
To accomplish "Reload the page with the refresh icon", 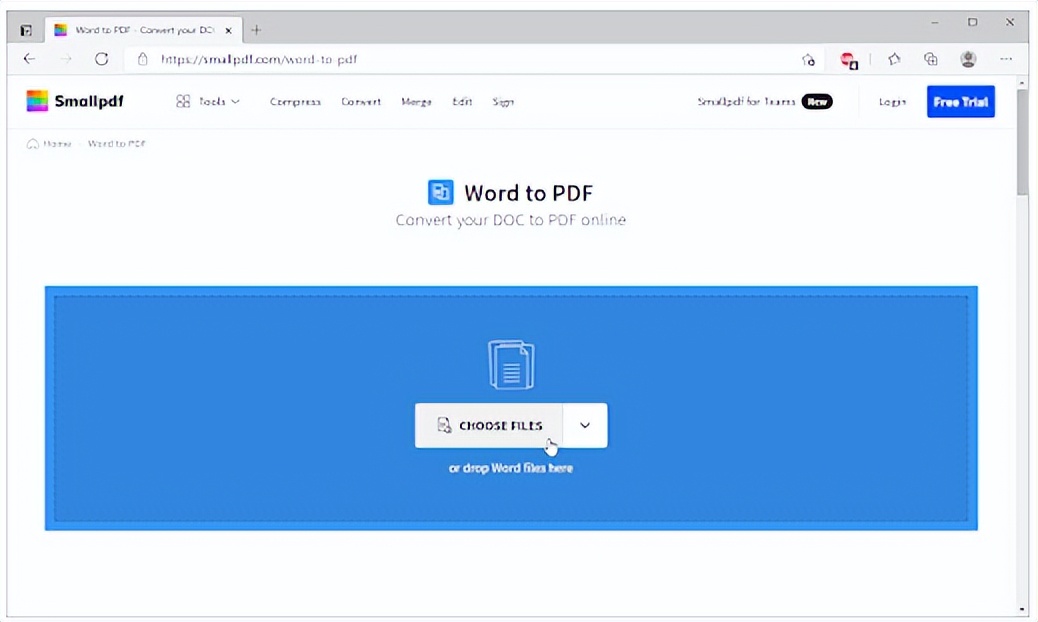I will (101, 59).
